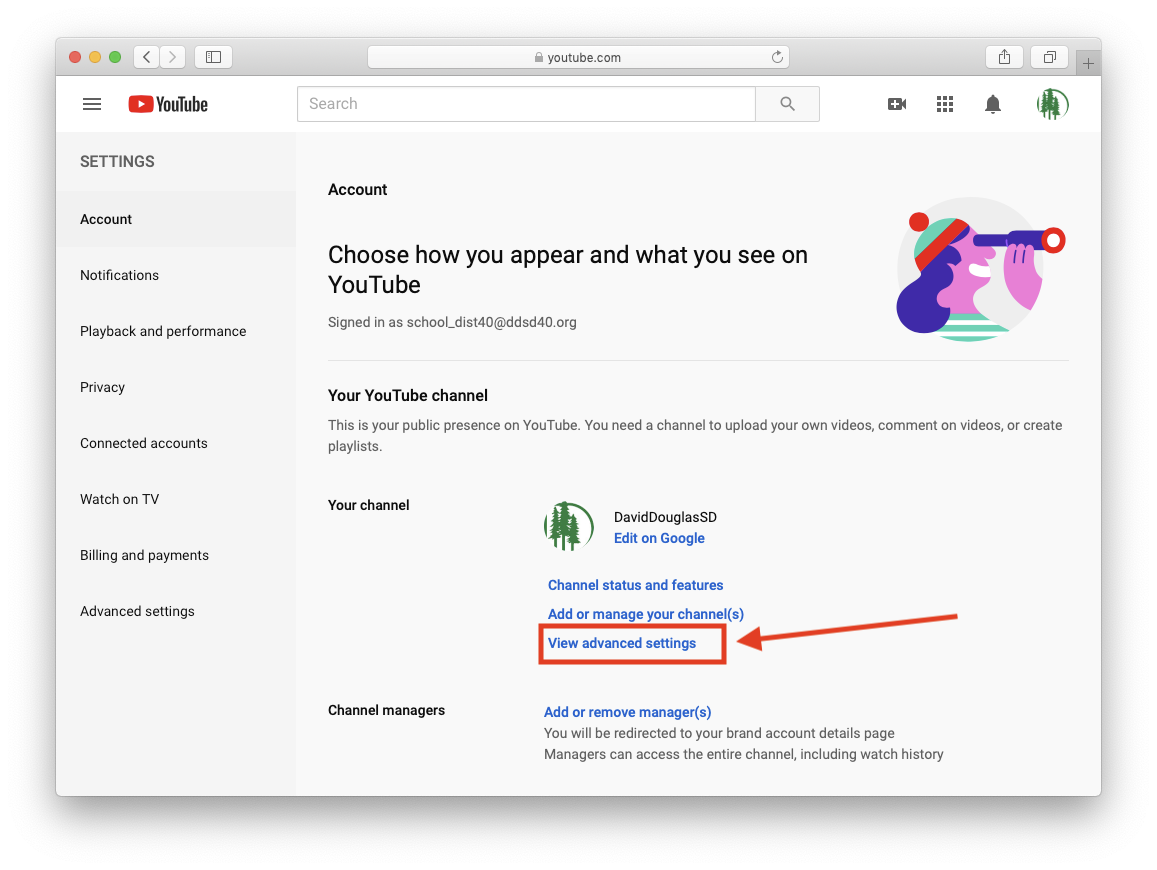Open Watch on TV settings
The height and width of the screenshot is (870, 1157).
pyautogui.click(x=176, y=500)
